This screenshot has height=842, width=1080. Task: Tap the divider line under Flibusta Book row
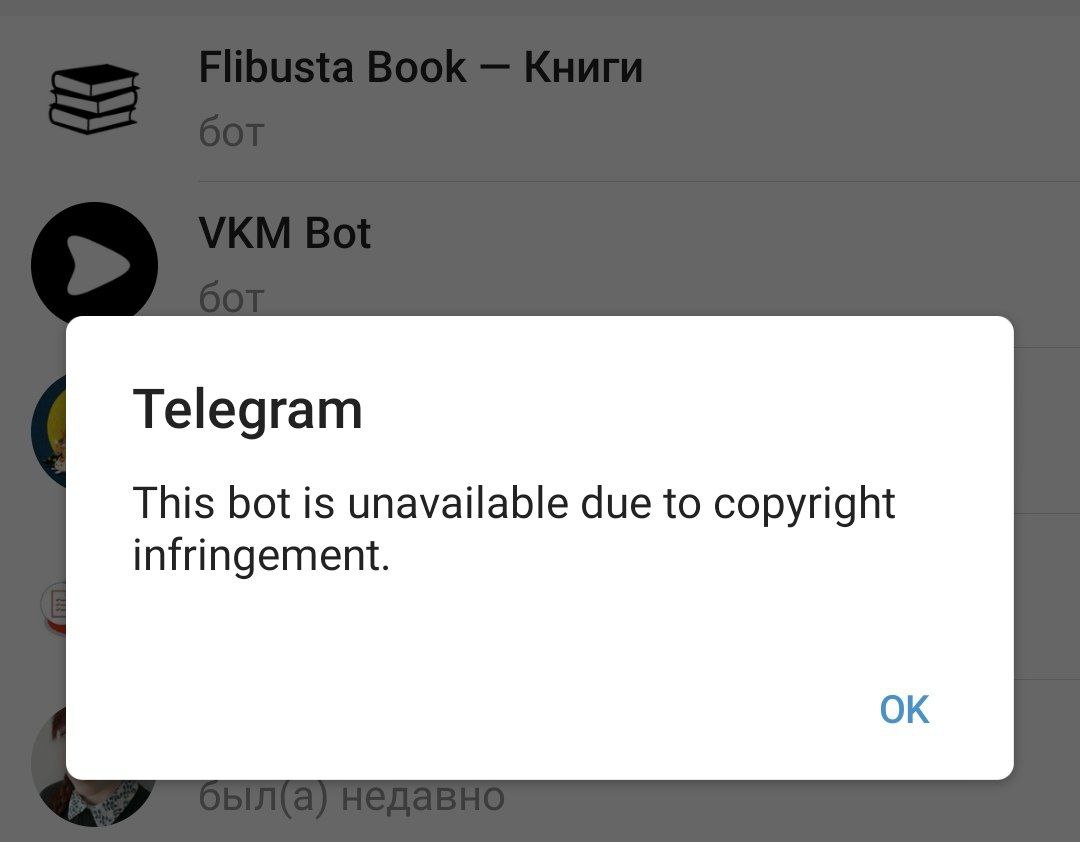[x=639, y=182]
